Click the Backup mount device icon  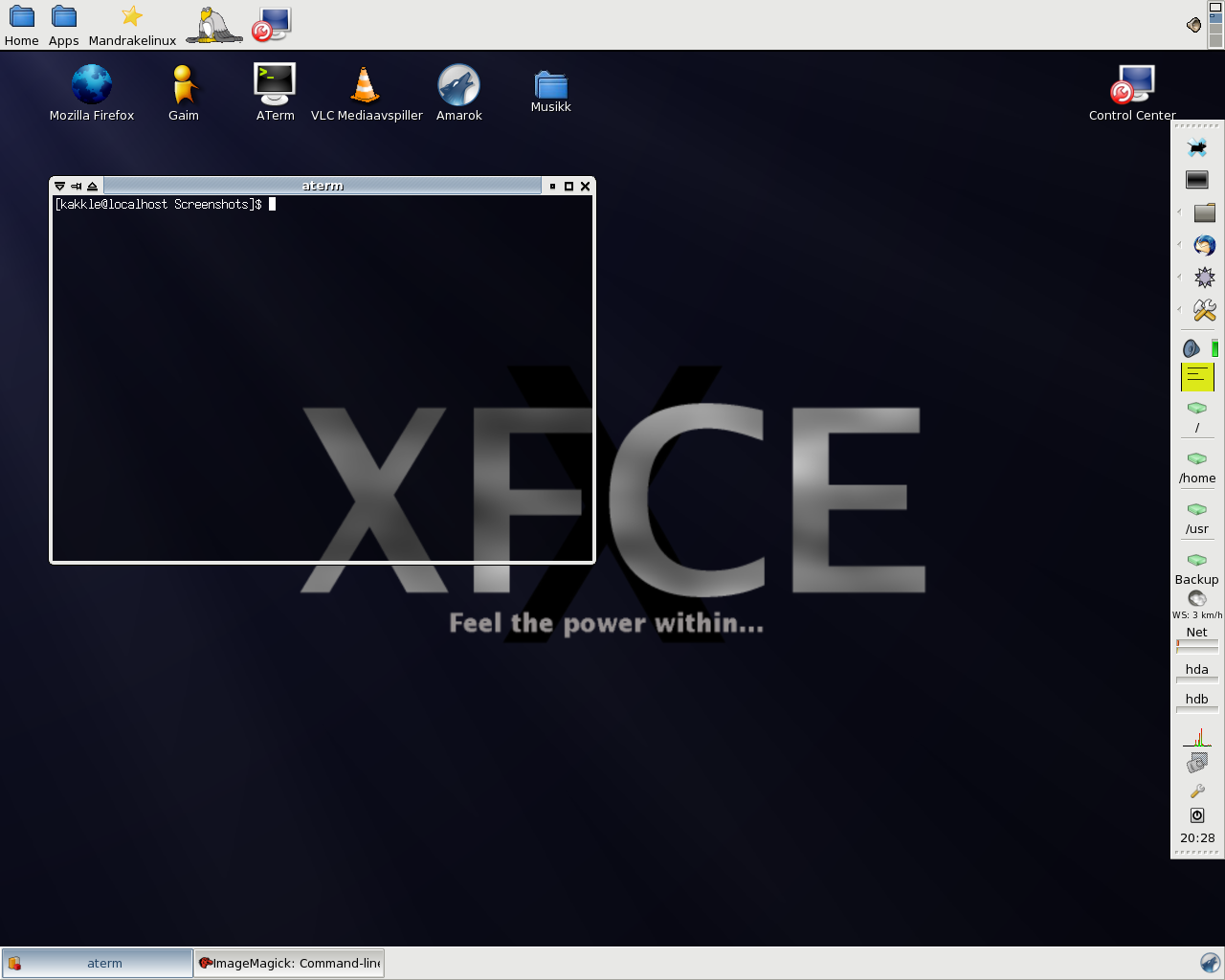pos(1197,561)
